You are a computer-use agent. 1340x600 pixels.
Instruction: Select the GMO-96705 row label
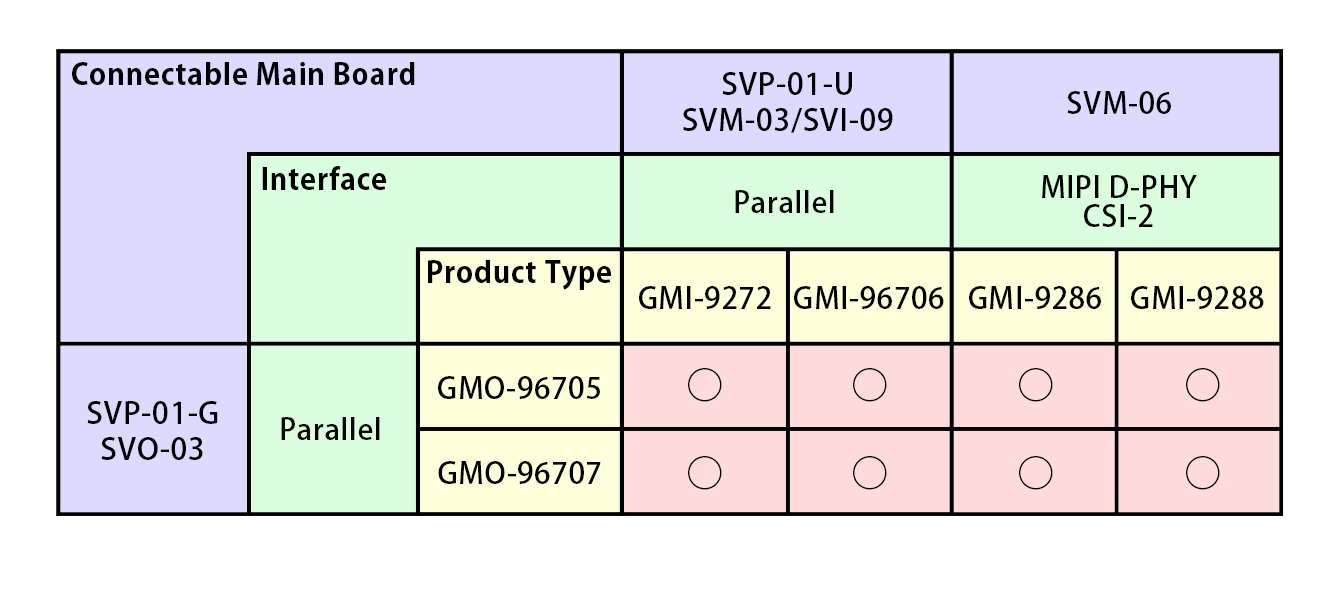pyautogui.click(x=519, y=387)
